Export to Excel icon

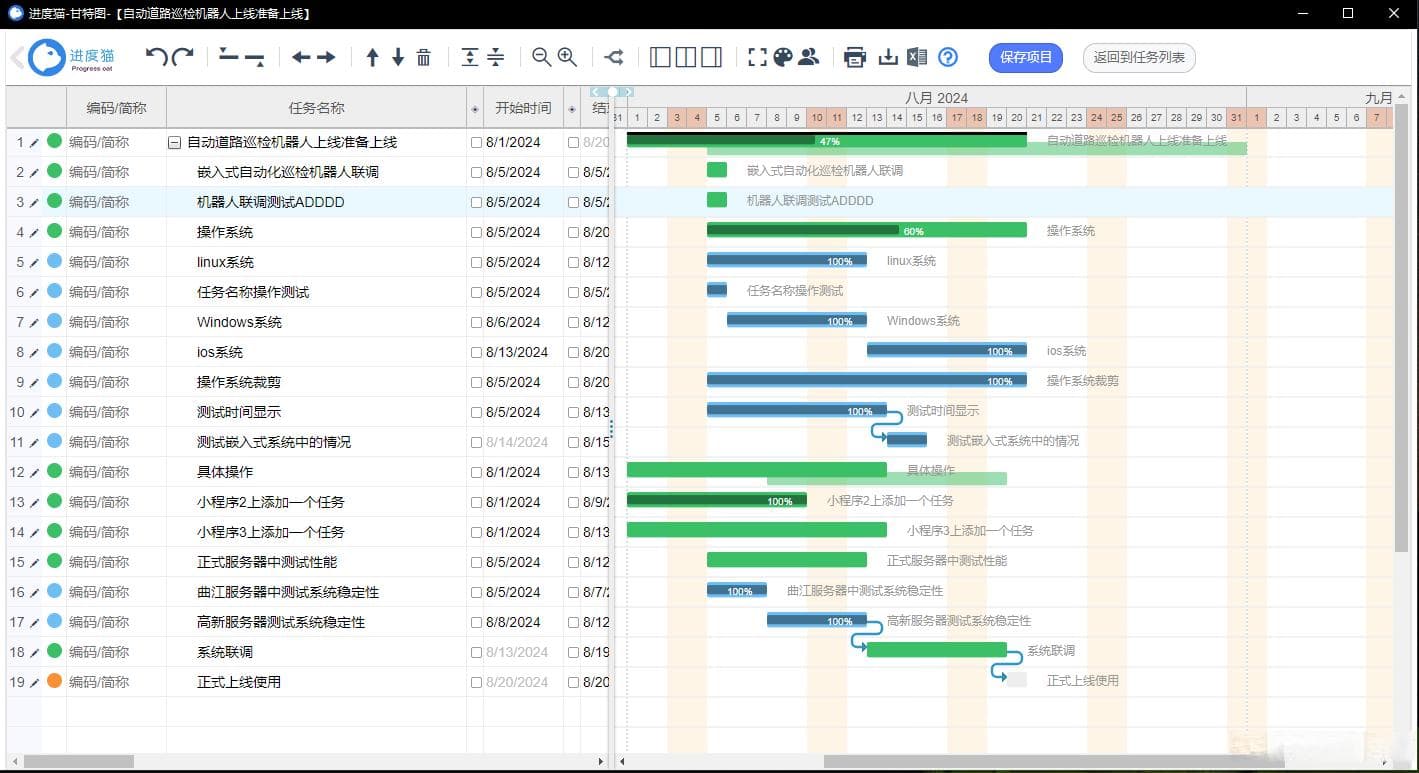tap(917, 57)
